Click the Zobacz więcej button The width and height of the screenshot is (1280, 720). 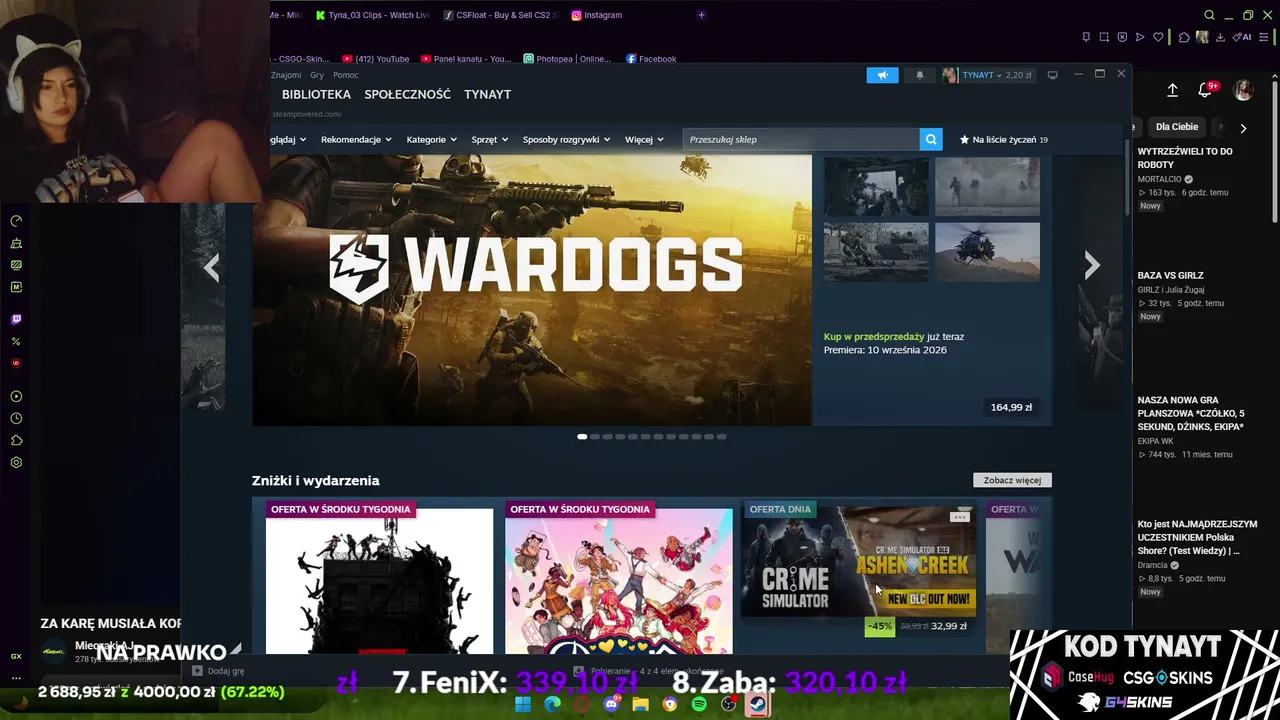(1012, 480)
